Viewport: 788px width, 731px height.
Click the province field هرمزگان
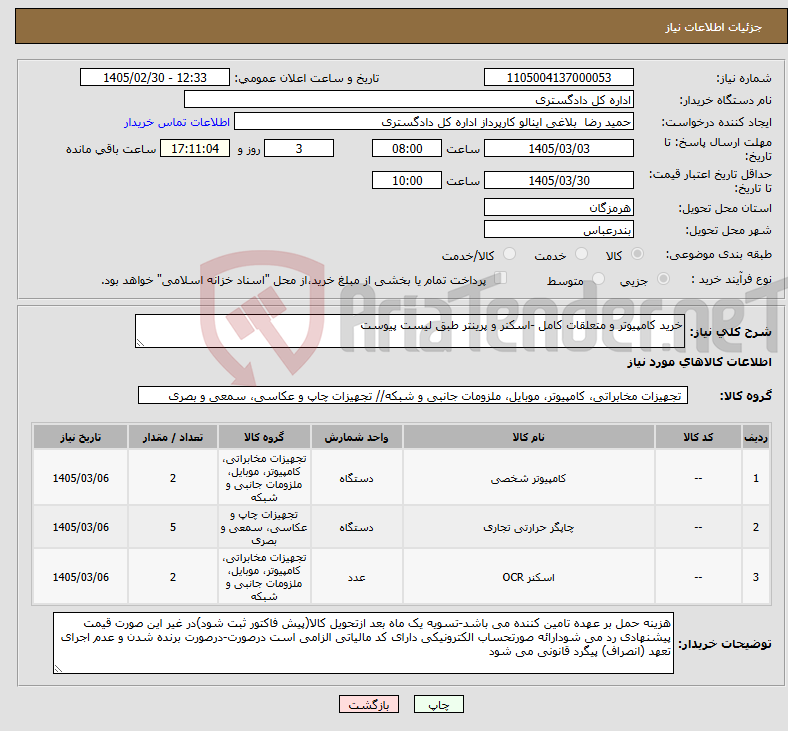[x=558, y=207]
